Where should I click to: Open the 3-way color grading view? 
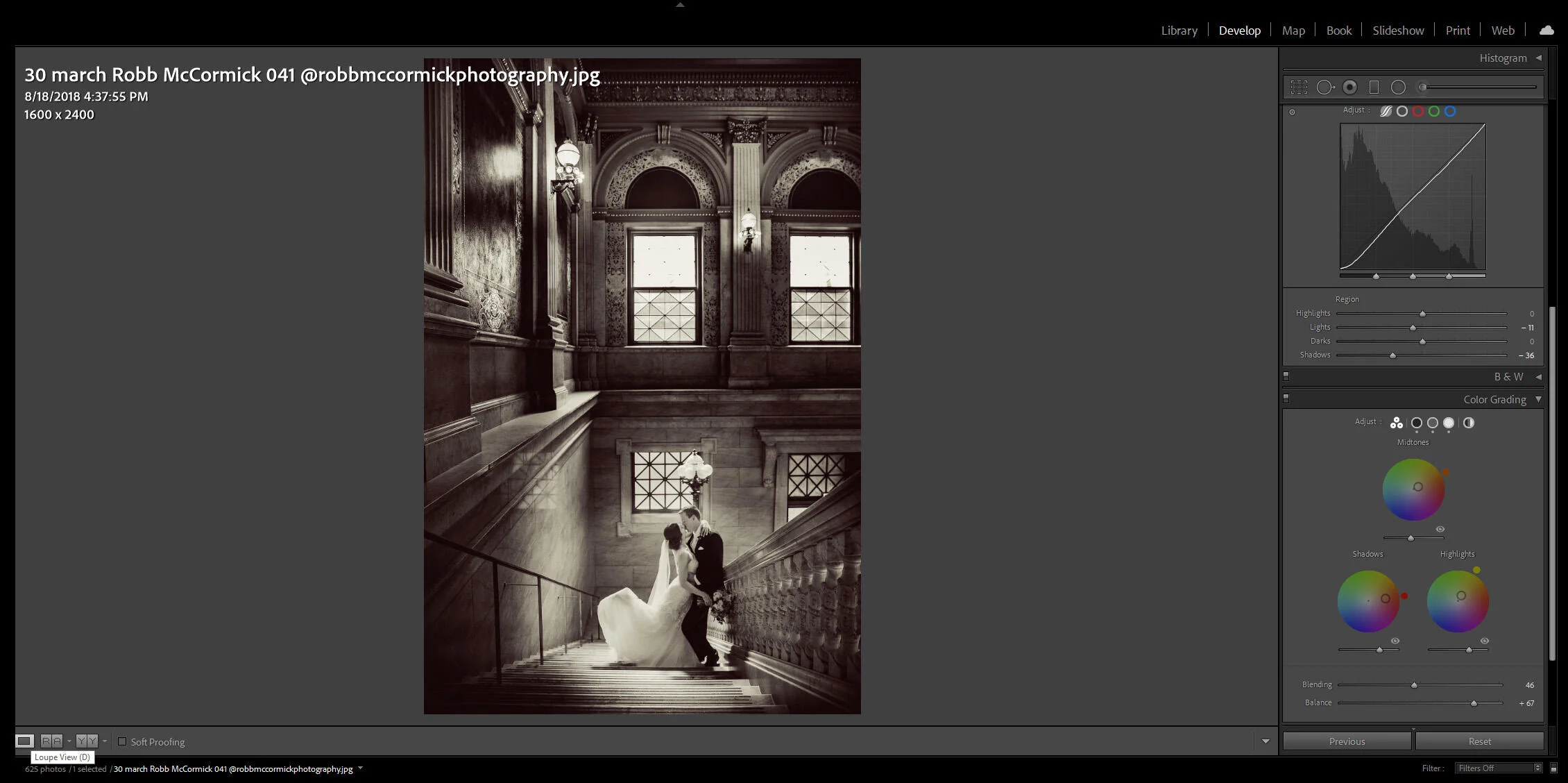pos(1397,423)
